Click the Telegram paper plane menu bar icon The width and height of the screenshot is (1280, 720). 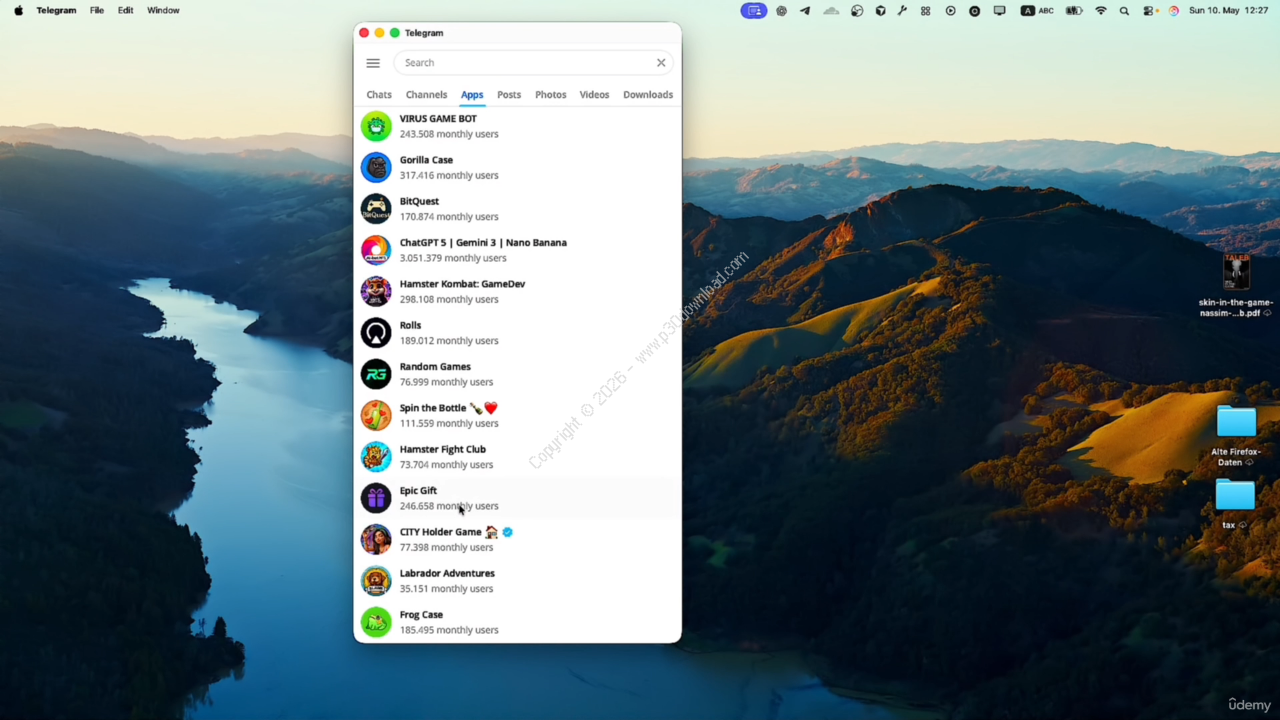(805, 11)
